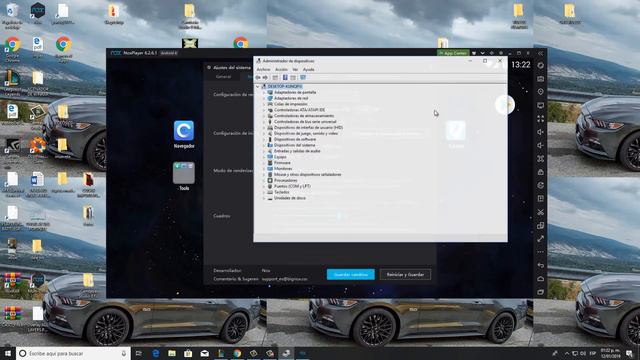Click Guardar cambios button
This screenshot has height=360, width=640.
(351, 275)
